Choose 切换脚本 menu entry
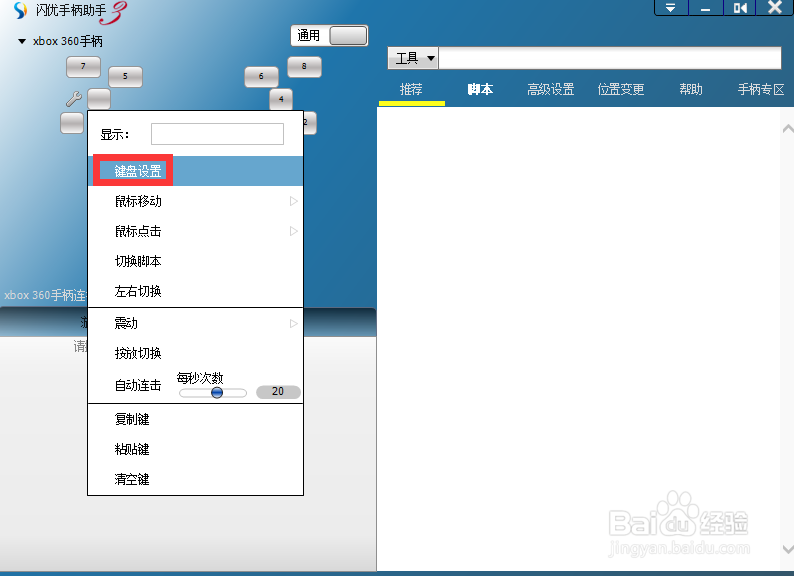Screen dimensions: 794x576 point(195,261)
